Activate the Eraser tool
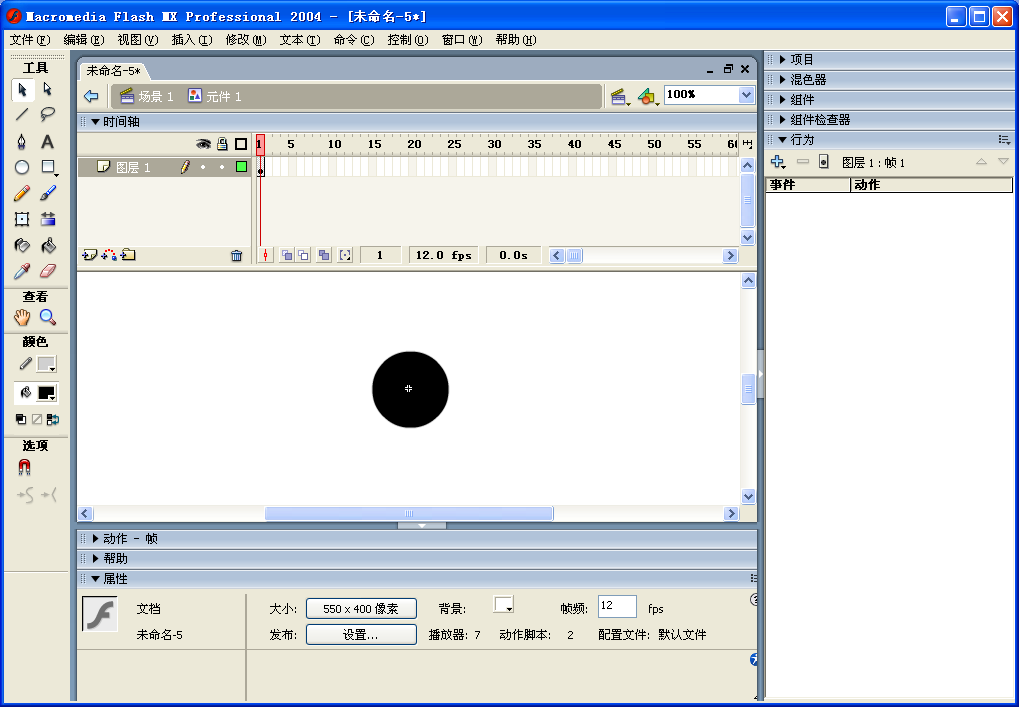Viewport: 1019px width, 707px height. [47, 271]
